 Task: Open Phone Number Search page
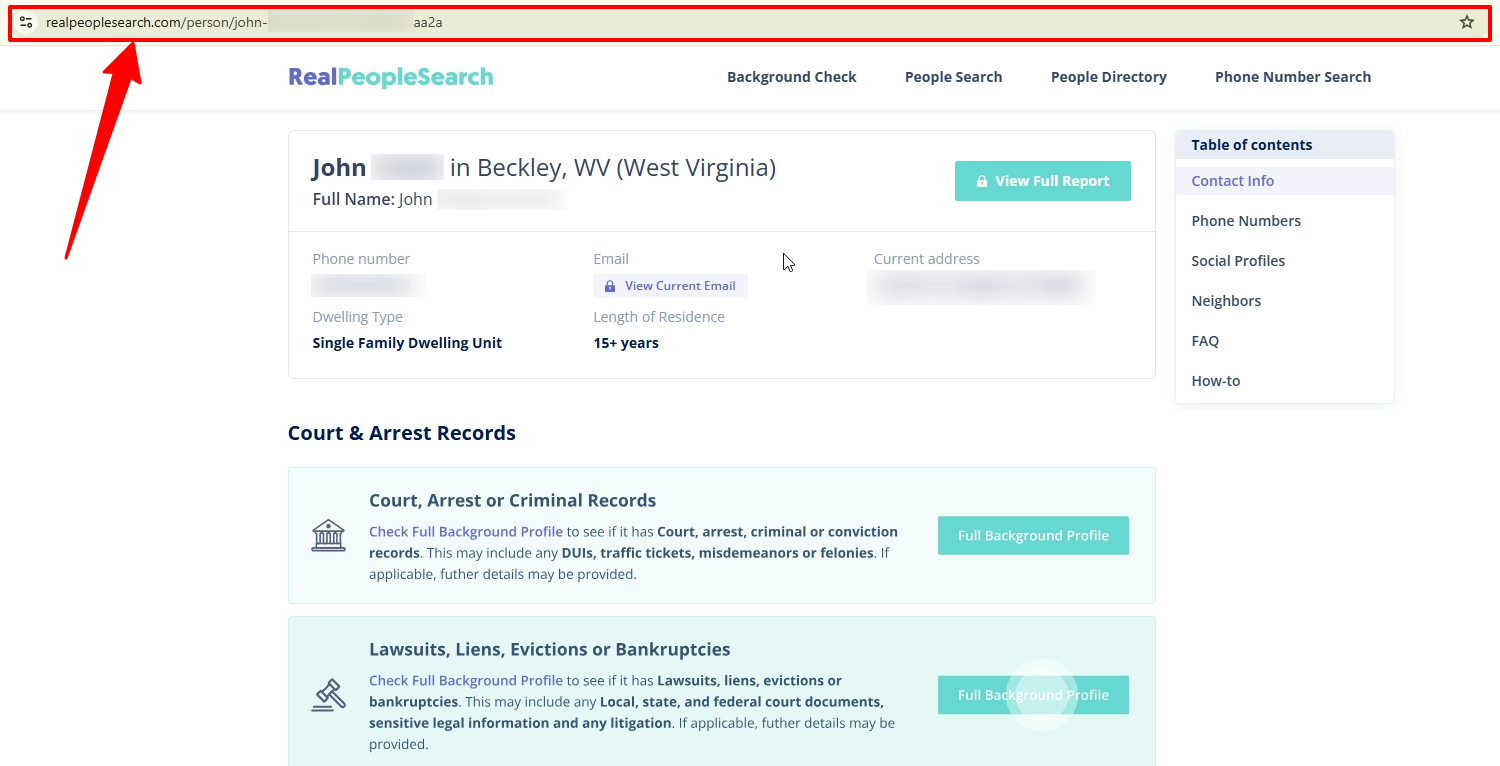pyautogui.click(x=1293, y=77)
